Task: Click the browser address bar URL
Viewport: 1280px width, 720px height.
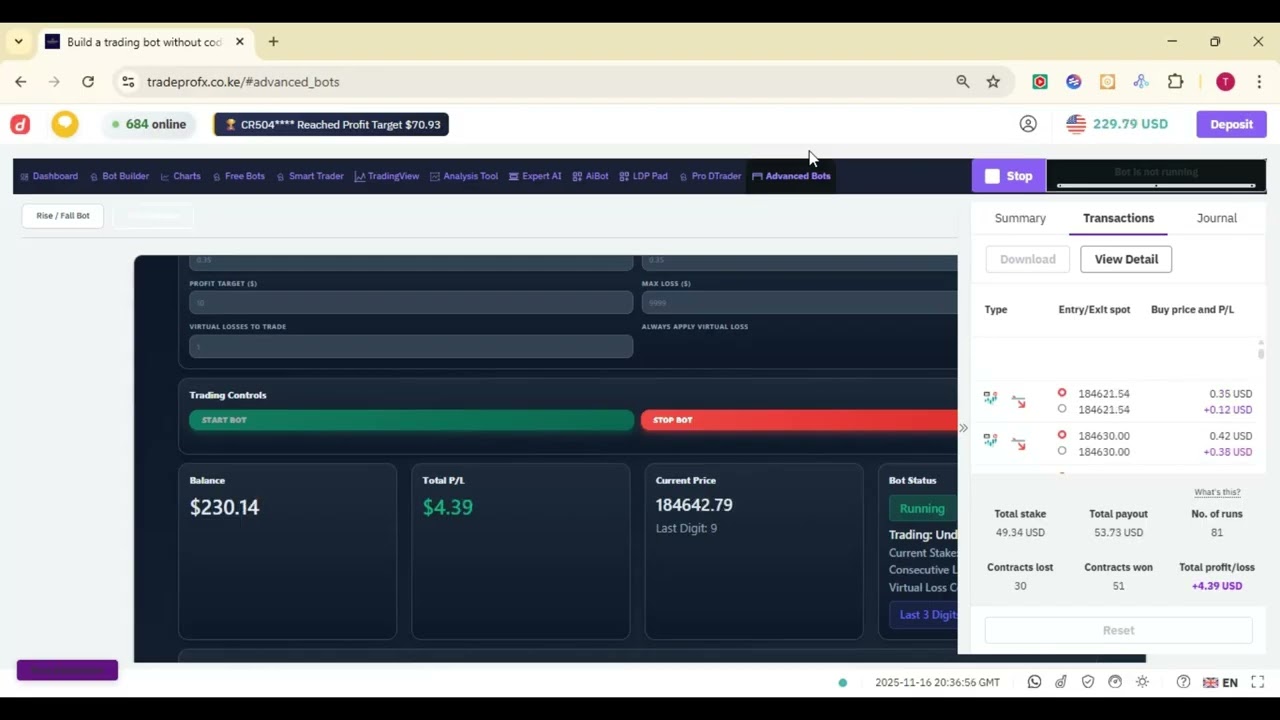Action: [243, 82]
